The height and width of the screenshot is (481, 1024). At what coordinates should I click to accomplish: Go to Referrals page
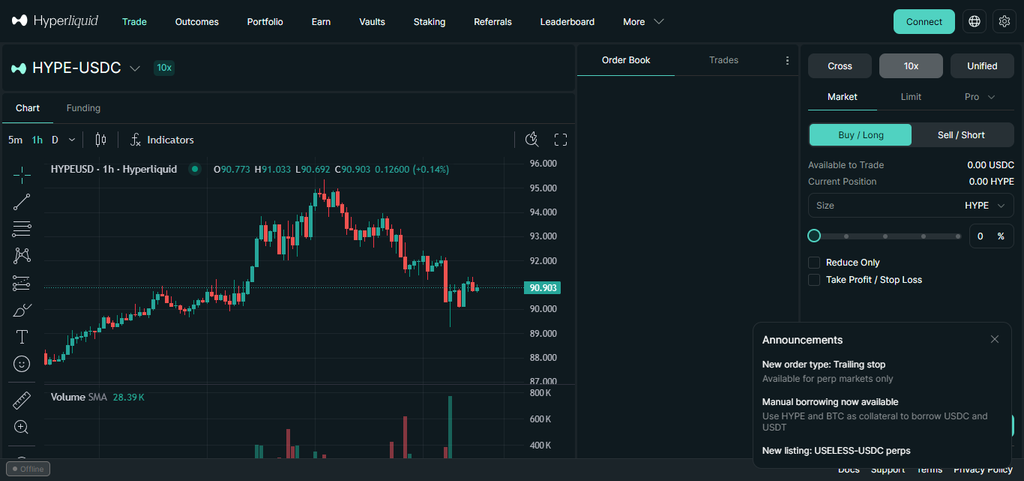[492, 22]
